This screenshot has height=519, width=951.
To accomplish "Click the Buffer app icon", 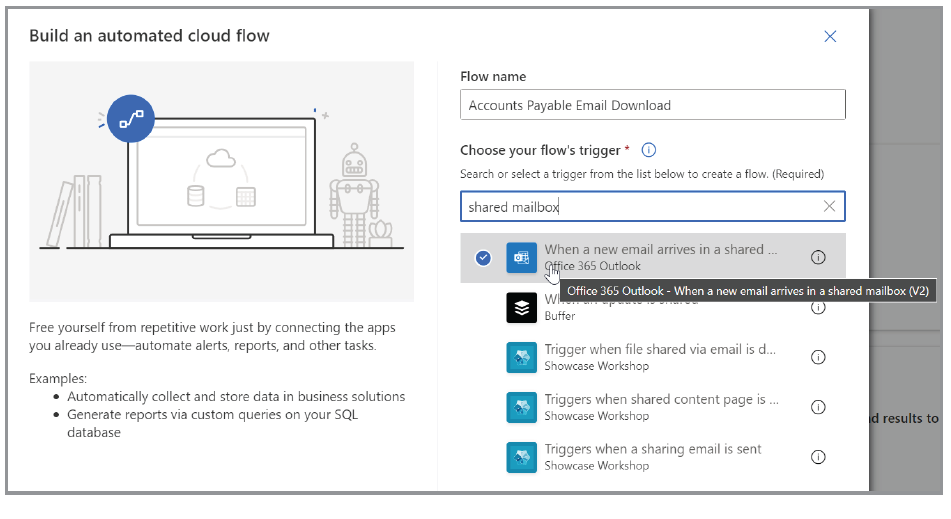I will (521, 308).
